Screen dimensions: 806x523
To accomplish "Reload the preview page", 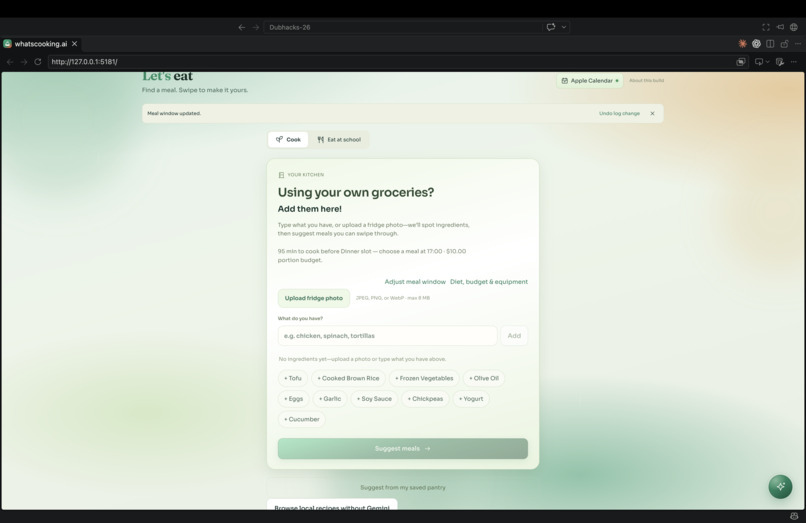I will [38, 62].
